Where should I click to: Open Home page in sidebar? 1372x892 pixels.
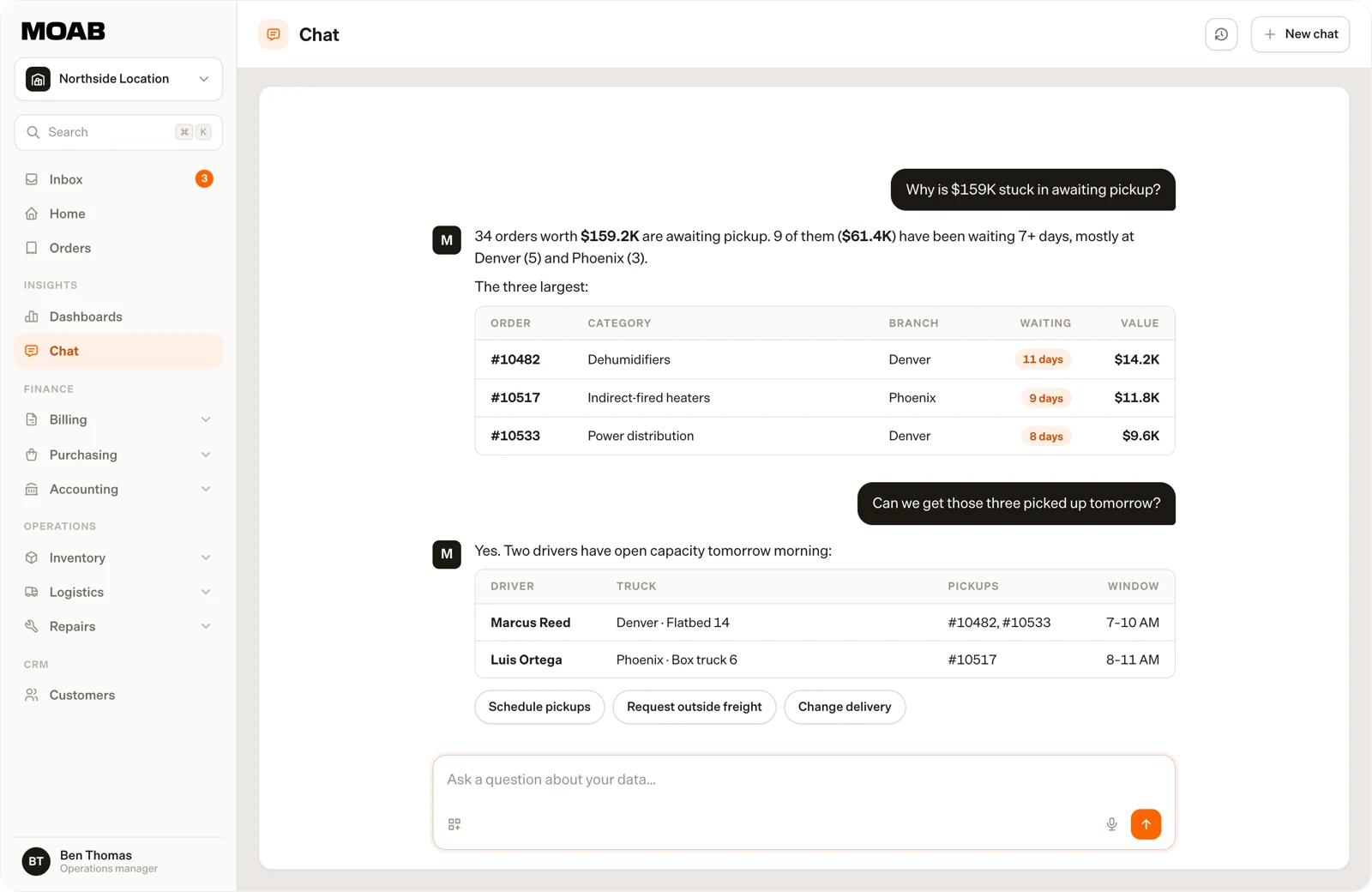tap(118, 214)
